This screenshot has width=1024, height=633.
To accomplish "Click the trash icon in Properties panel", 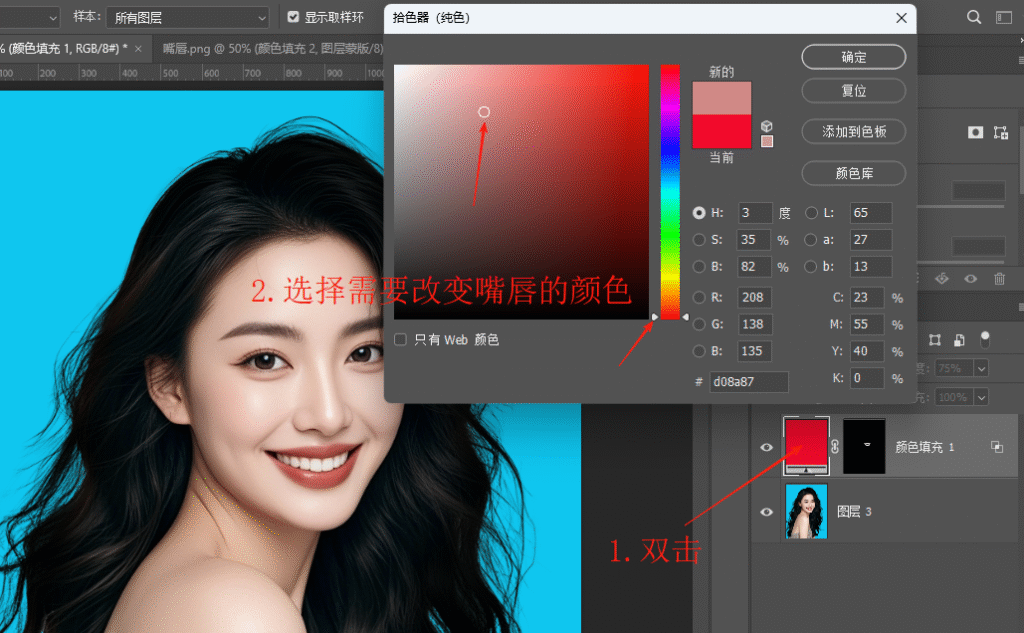I will [x=999, y=279].
